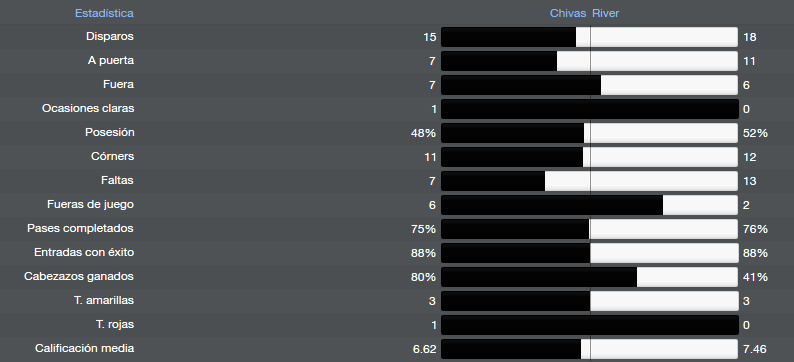
Task: Click the River team header
Action: (x=606, y=13)
